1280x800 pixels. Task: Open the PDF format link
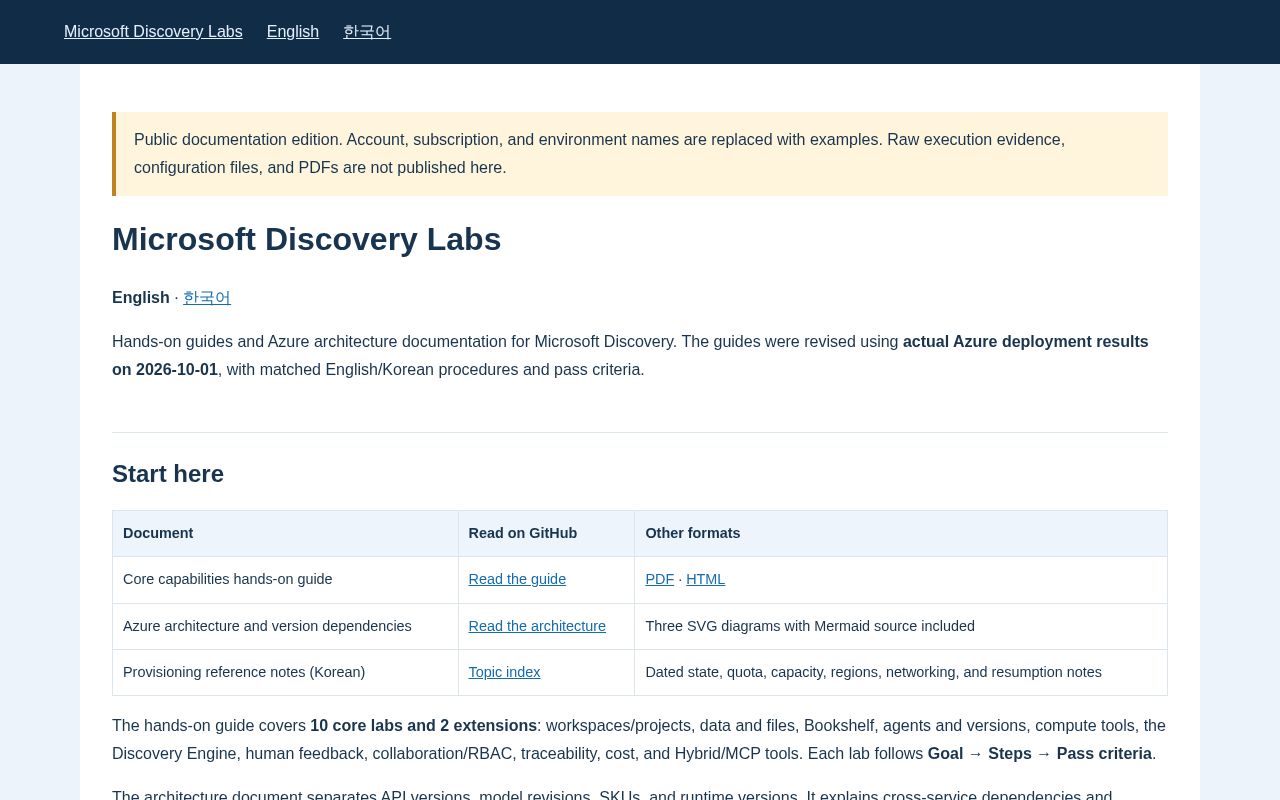(660, 579)
